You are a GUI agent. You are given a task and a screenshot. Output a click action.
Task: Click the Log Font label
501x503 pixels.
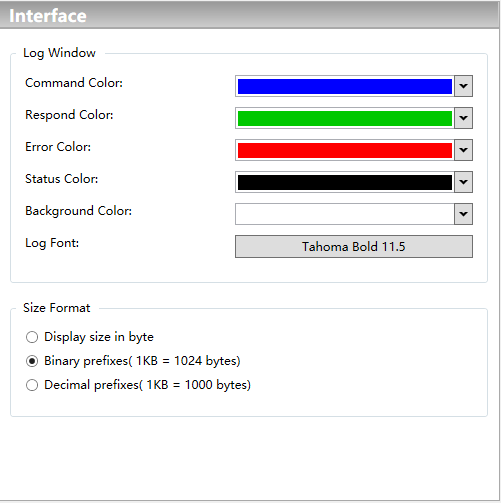(x=52, y=243)
